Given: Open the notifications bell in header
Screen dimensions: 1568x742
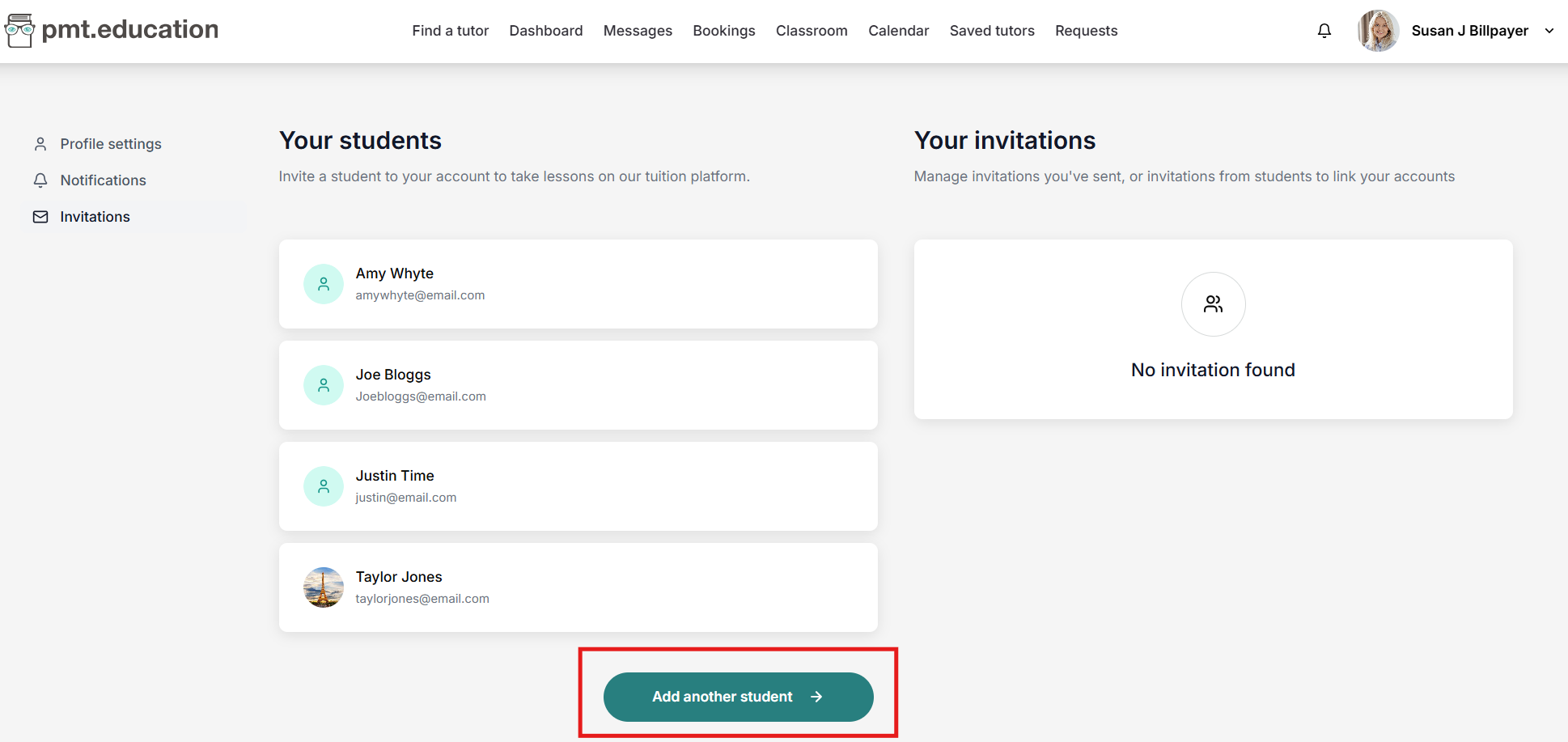Looking at the screenshot, I should tap(1324, 31).
